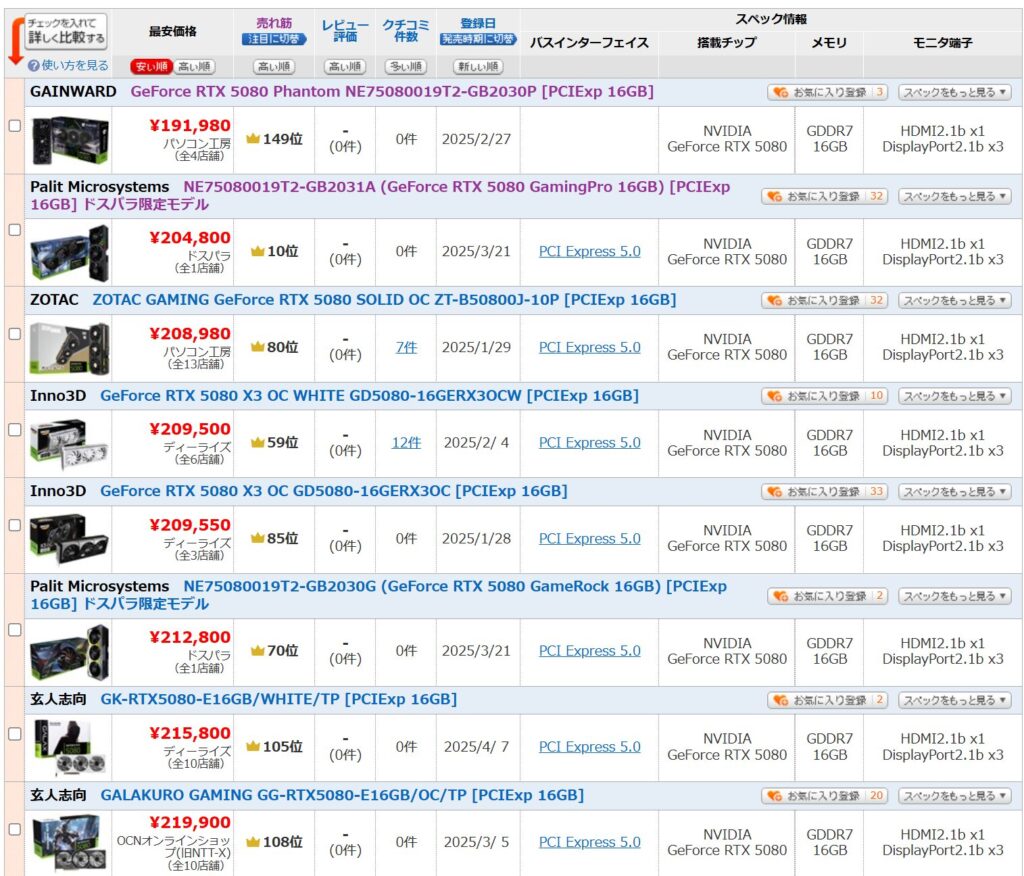The height and width of the screenshot is (876, 1024).
Task: Click PCI Express 5.0 in ZOTAC row
Action: [590, 348]
